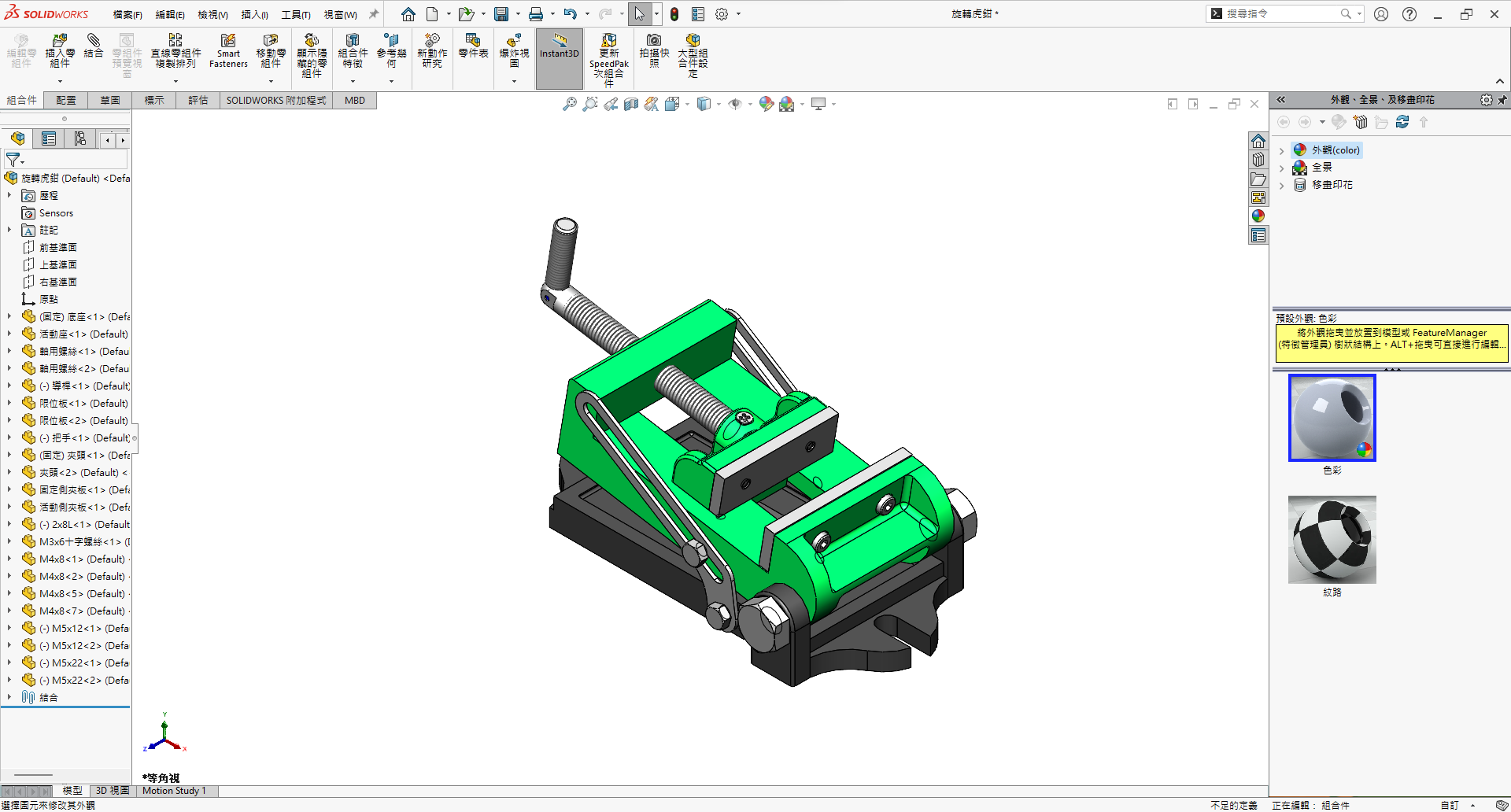
Task: Open 視窗(W) Window menu
Action: pos(340,15)
